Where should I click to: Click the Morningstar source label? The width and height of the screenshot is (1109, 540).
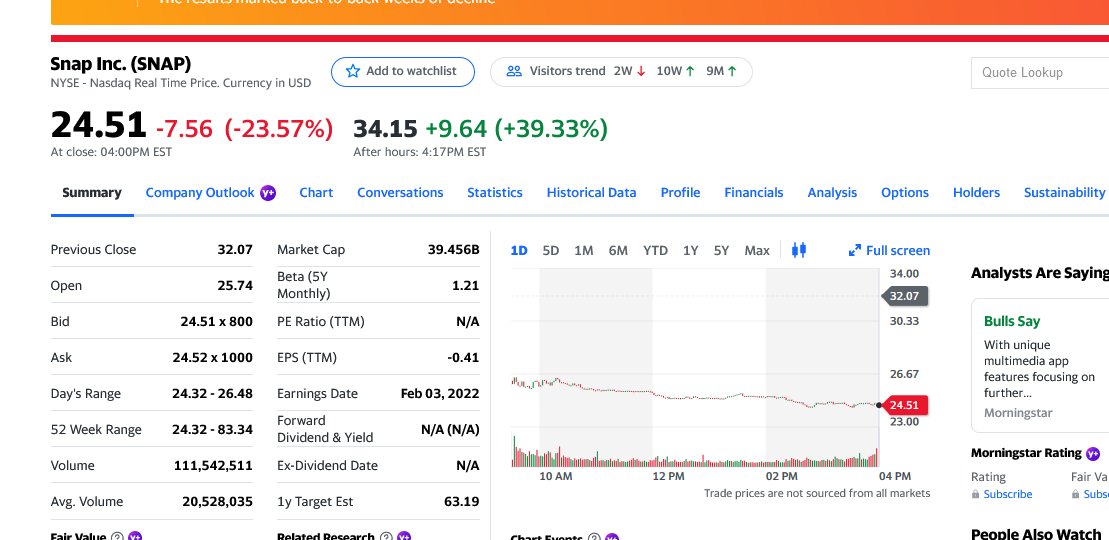(1018, 413)
